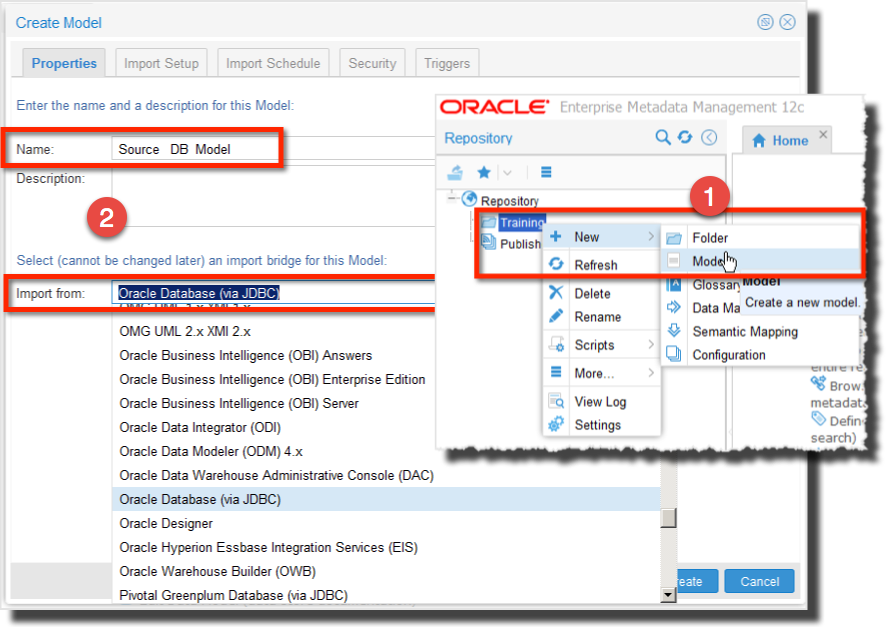Click the list icon beside More...
Image resolution: width=886 pixels, height=627 pixels.
(556, 372)
